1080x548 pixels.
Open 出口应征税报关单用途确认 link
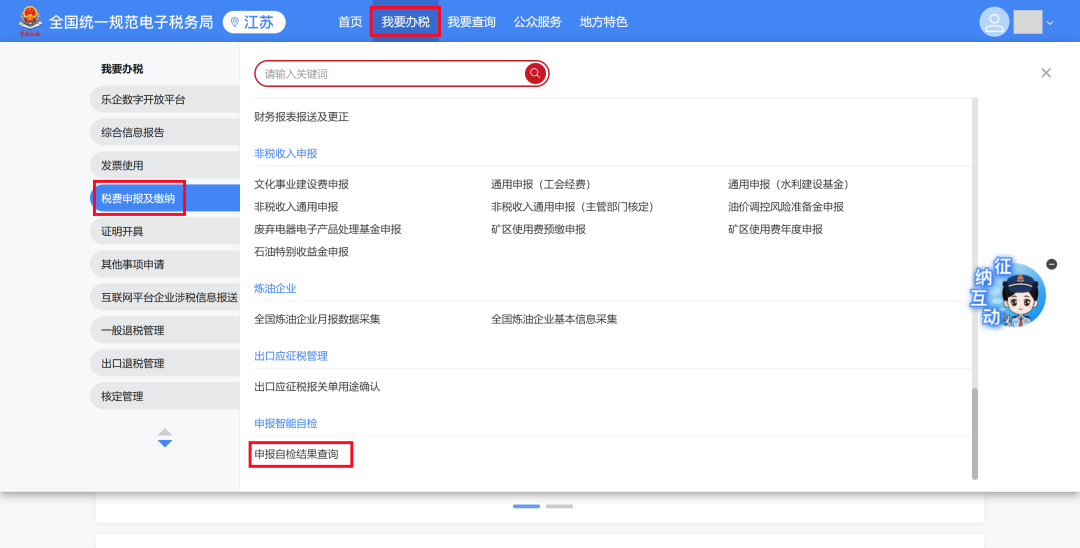(317, 386)
